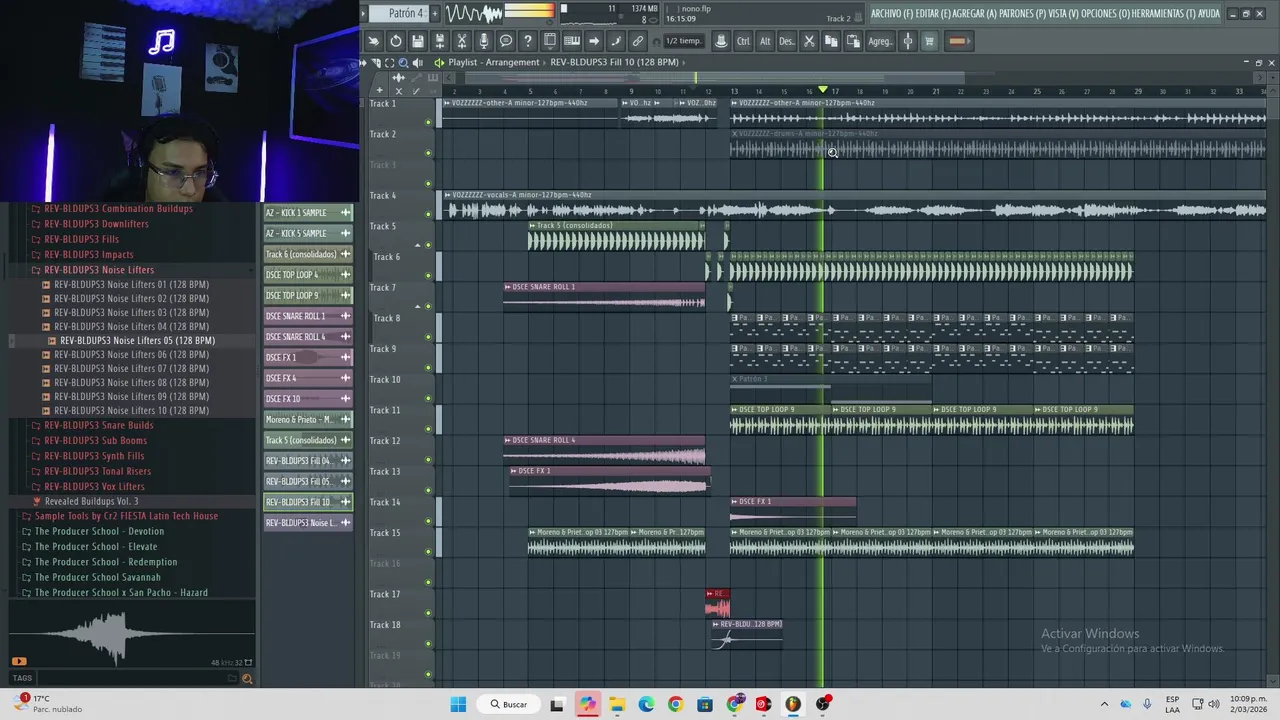This screenshot has width=1280, height=720.
Task: Click the scissors cut icon near Des.
Action: (809, 41)
